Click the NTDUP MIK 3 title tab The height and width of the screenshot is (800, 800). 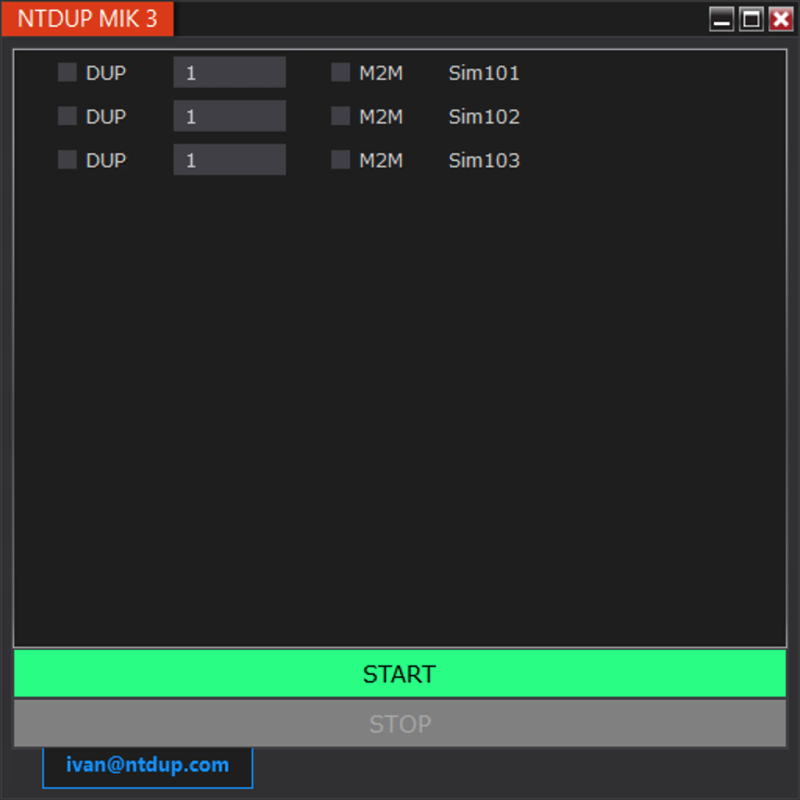coord(87,19)
